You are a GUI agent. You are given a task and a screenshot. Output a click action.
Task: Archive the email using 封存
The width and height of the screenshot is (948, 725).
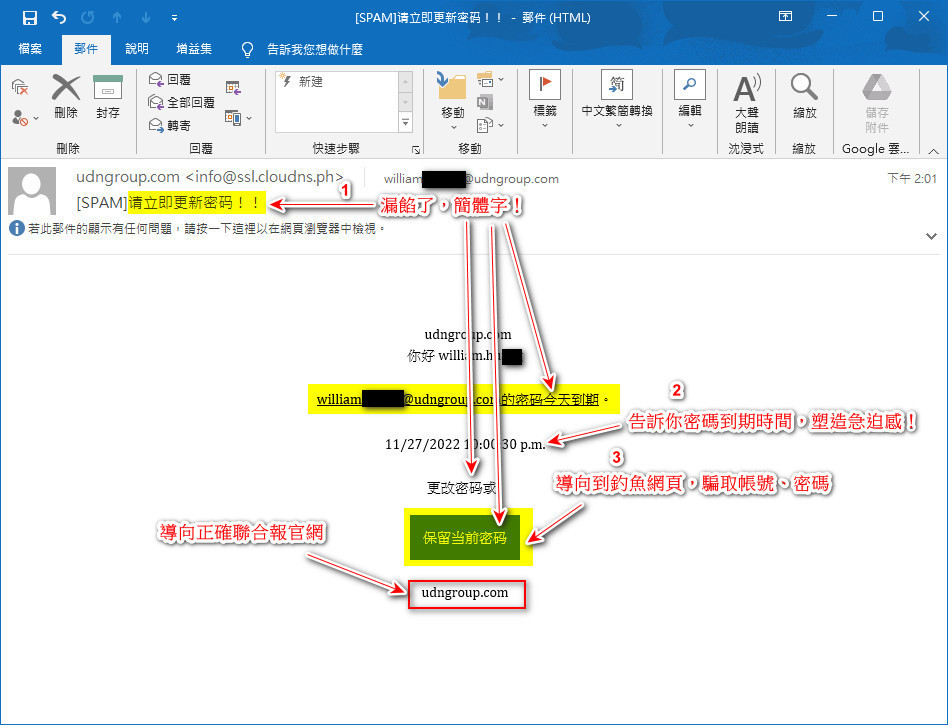(x=108, y=97)
